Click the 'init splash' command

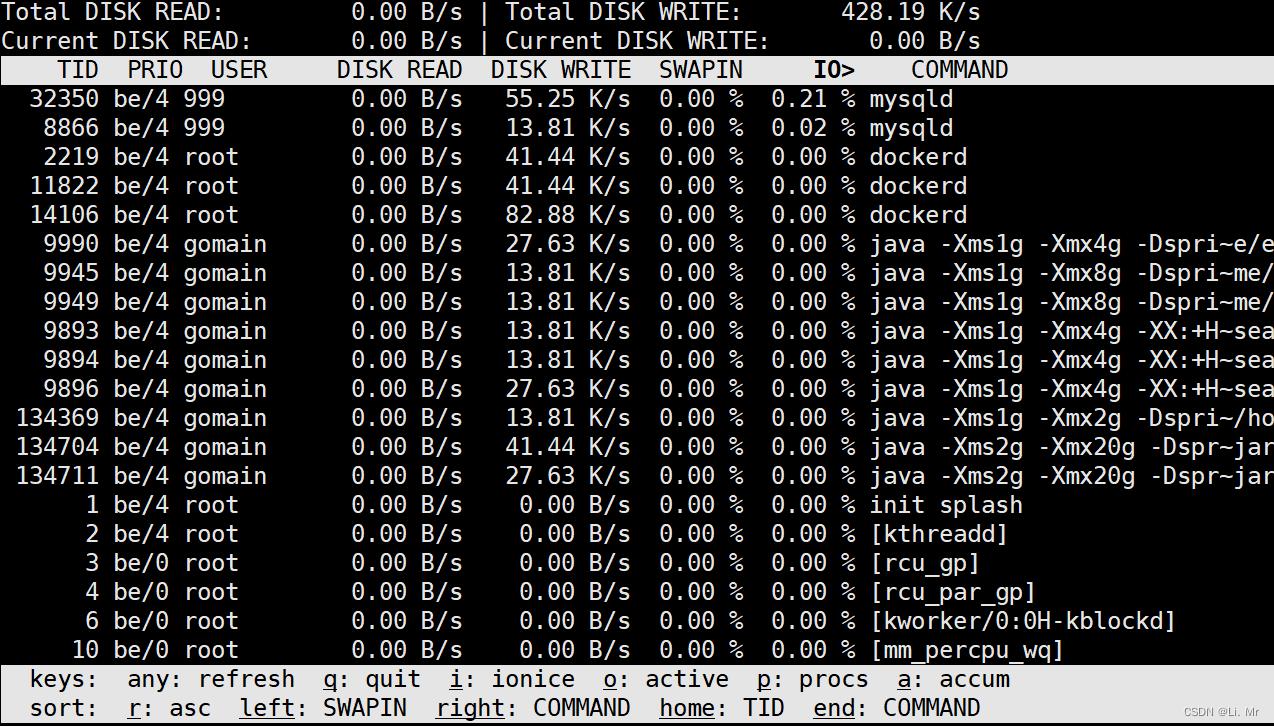point(946,505)
